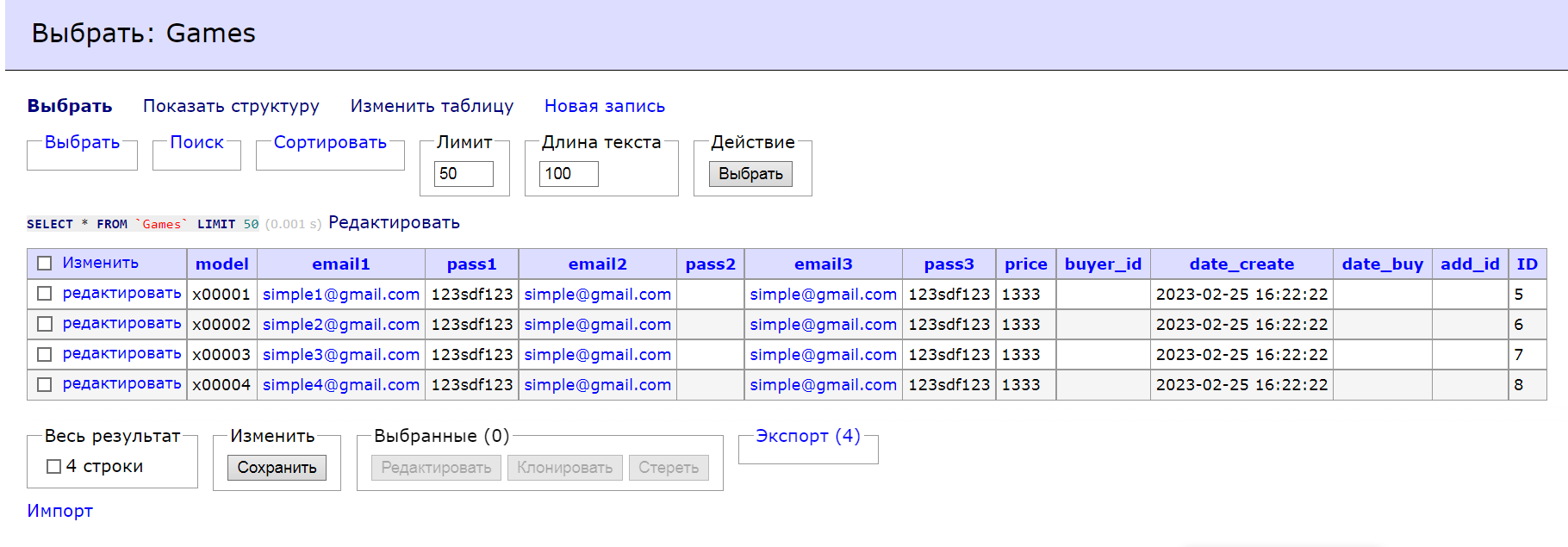Select pass1 cell in row x00003

click(472, 354)
